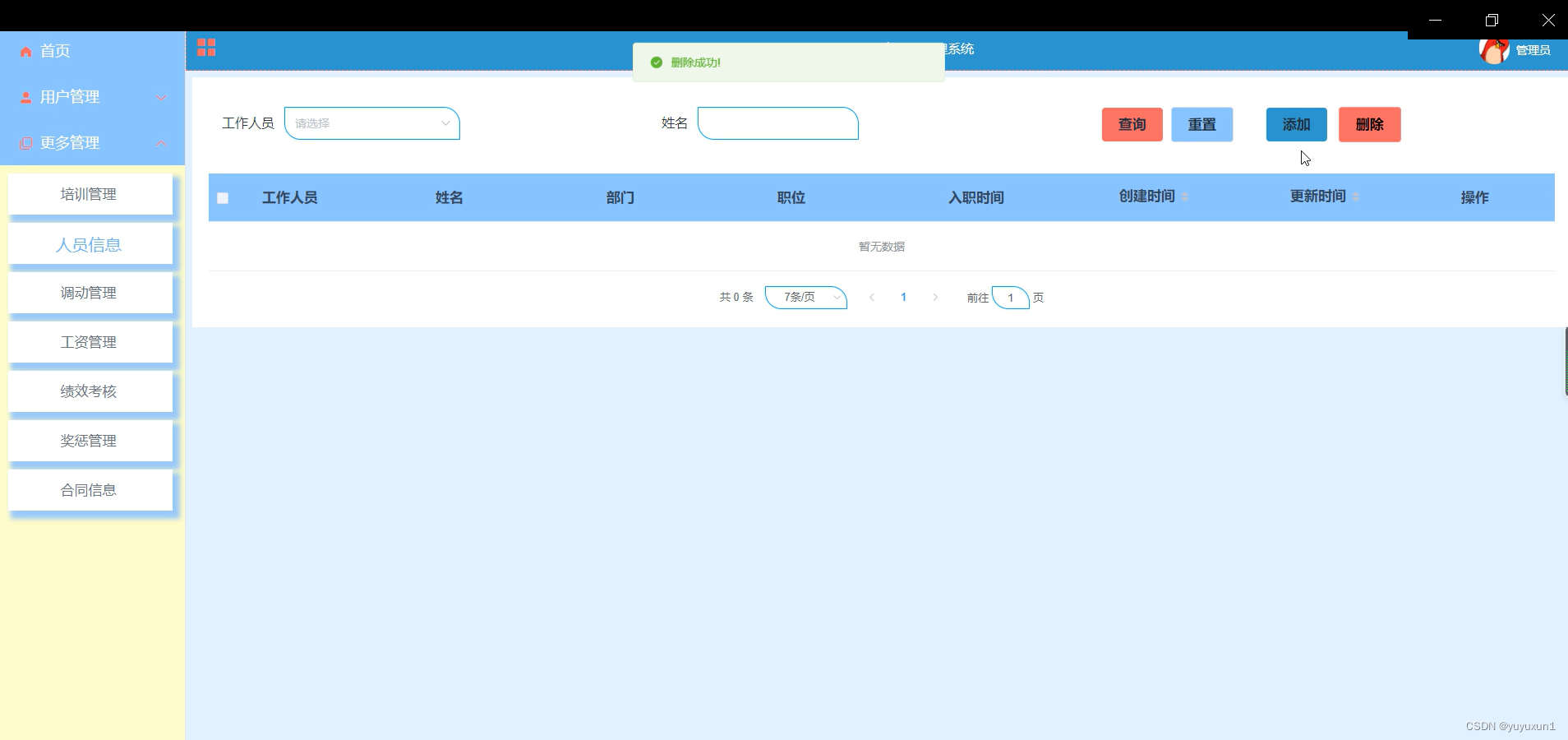
Task: Click the 管理员 username label
Action: click(1533, 51)
